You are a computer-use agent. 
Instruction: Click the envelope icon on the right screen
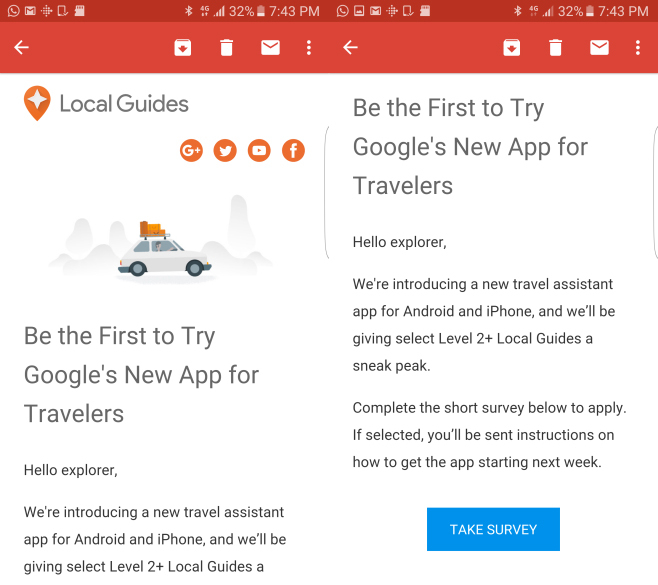(599, 48)
